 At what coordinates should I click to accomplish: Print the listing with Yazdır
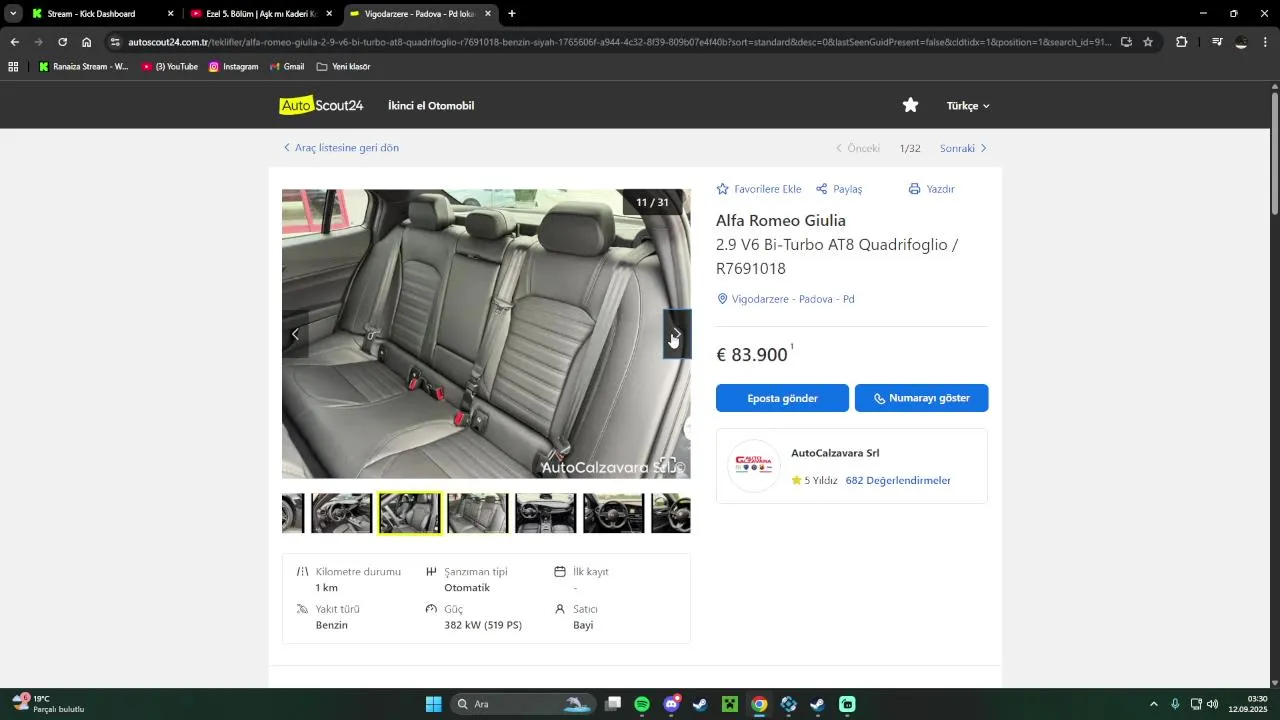pyautogui.click(x=931, y=189)
